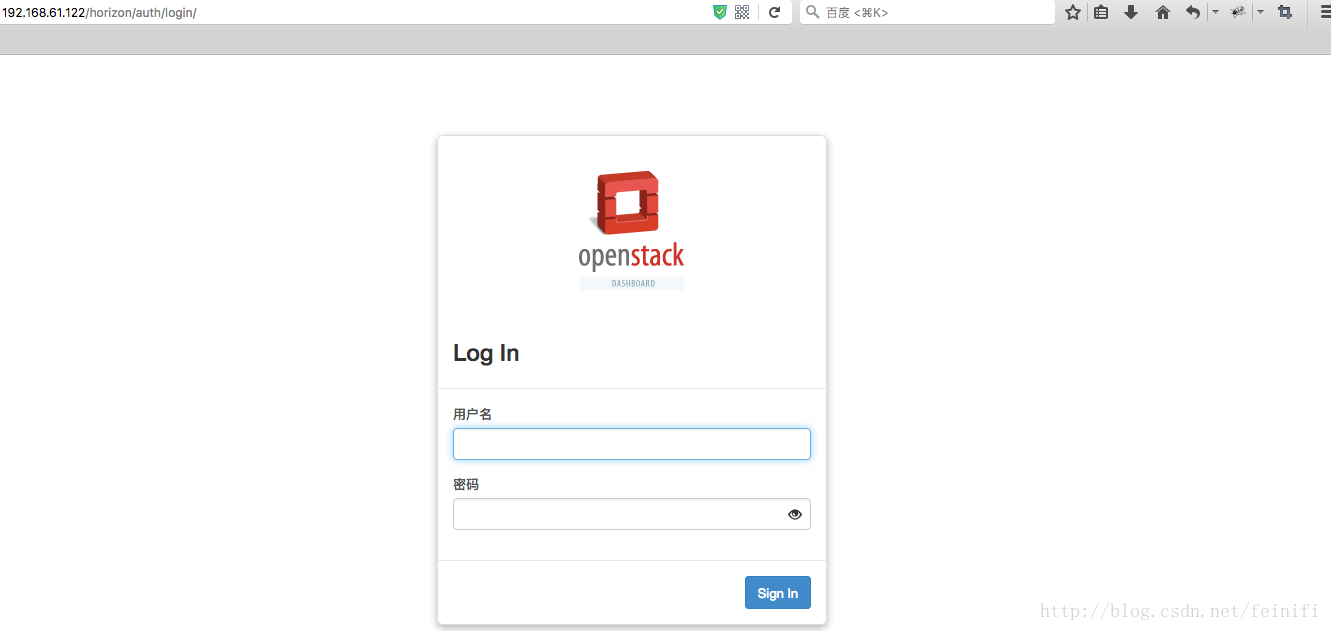Click the Sign In button
Image resolution: width=1331 pixels, height=631 pixels.
(x=778, y=593)
